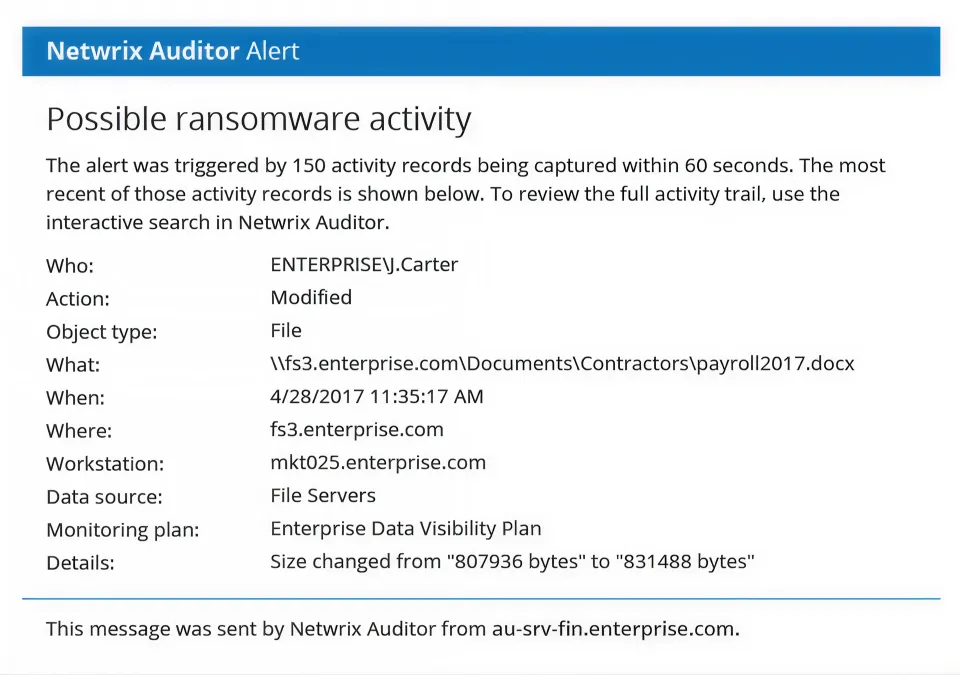Click the "File Servers" data source value

pyautogui.click(x=323, y=495)
